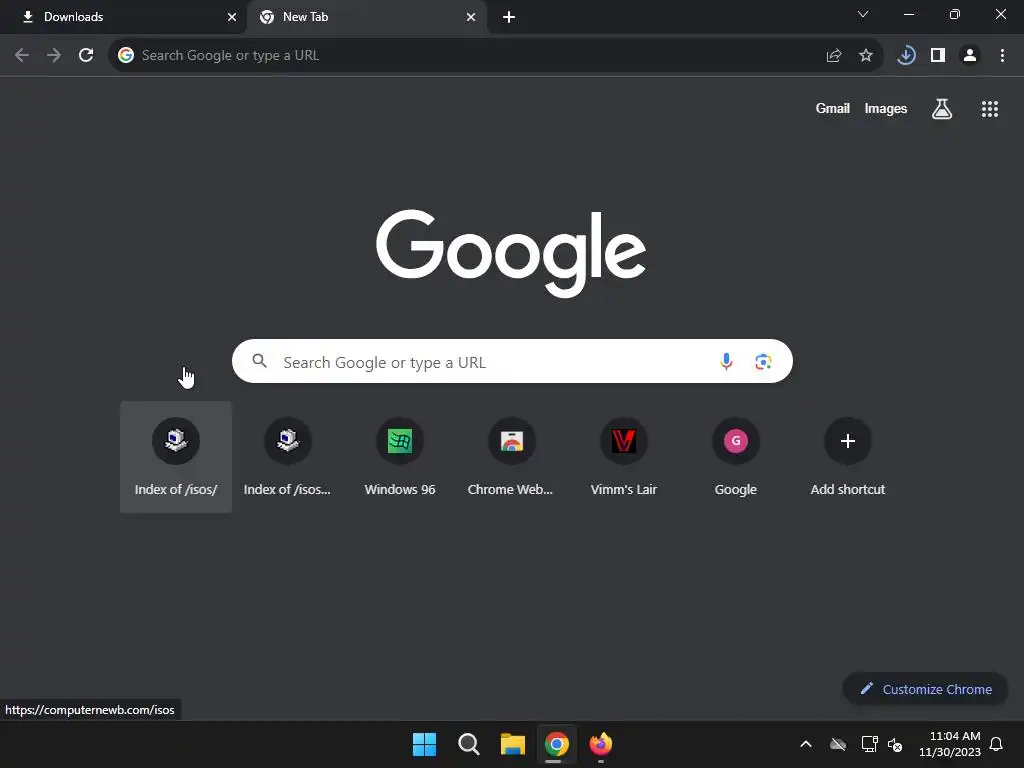Reload the current page
Screen dimensions: 1024x768
86,56
